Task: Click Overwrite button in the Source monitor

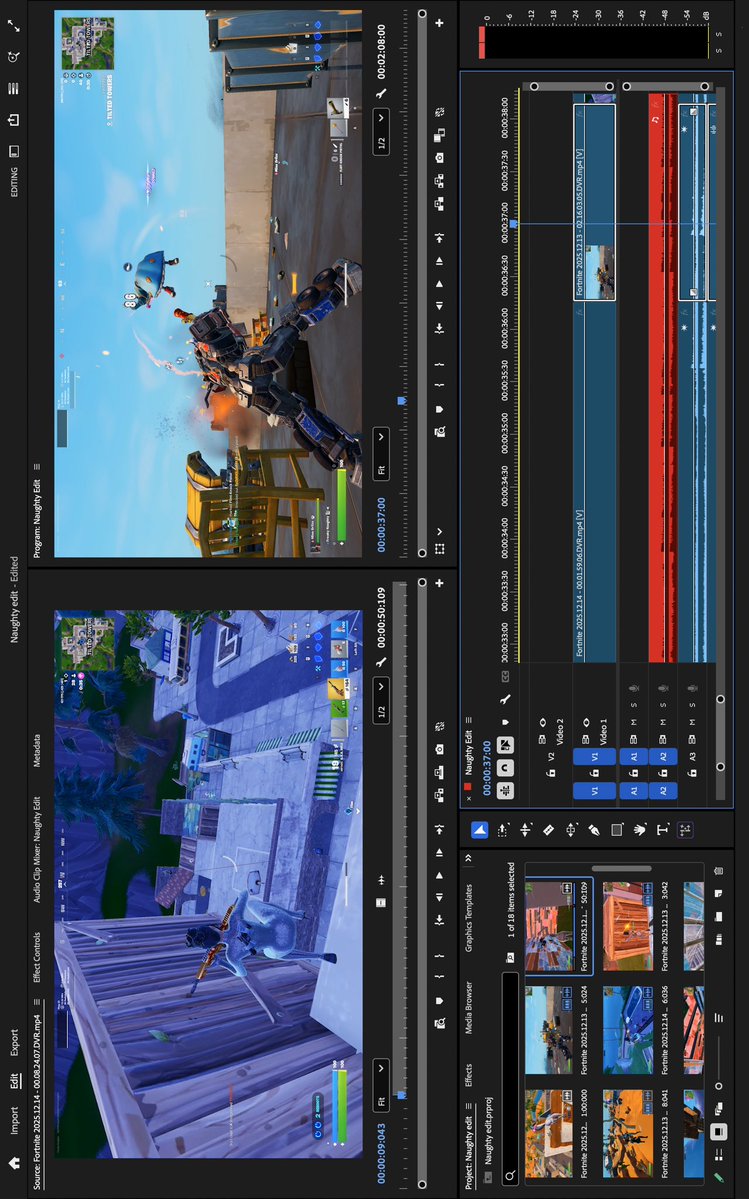Action: [x=439, y=772]
